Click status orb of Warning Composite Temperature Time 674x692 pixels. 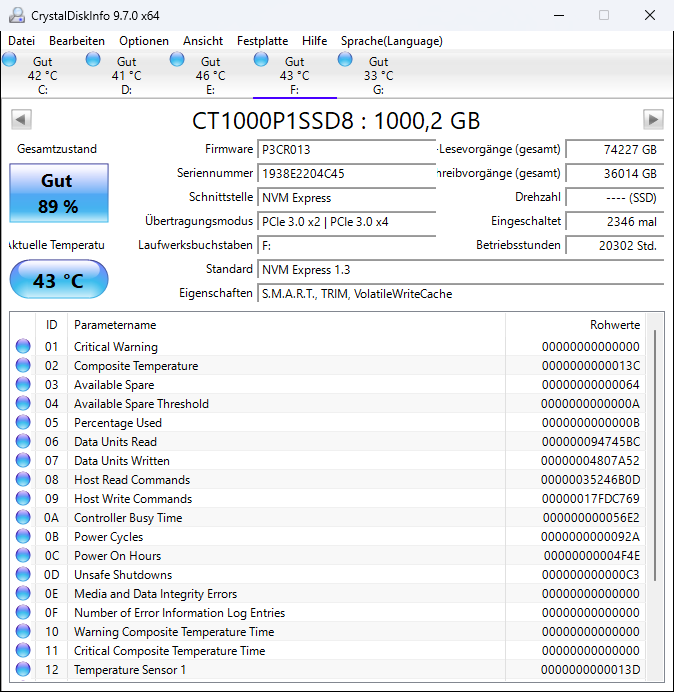23,631
